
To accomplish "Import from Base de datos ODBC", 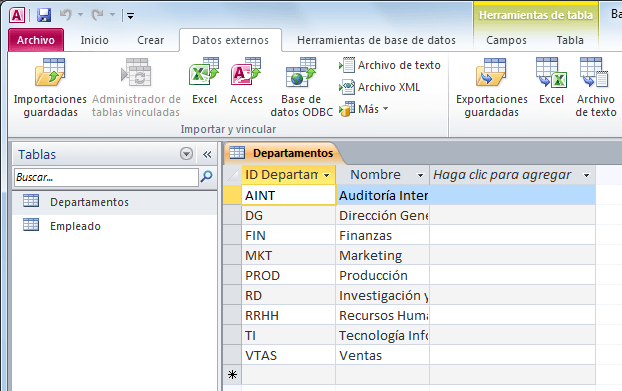I will tap(301, 88).
